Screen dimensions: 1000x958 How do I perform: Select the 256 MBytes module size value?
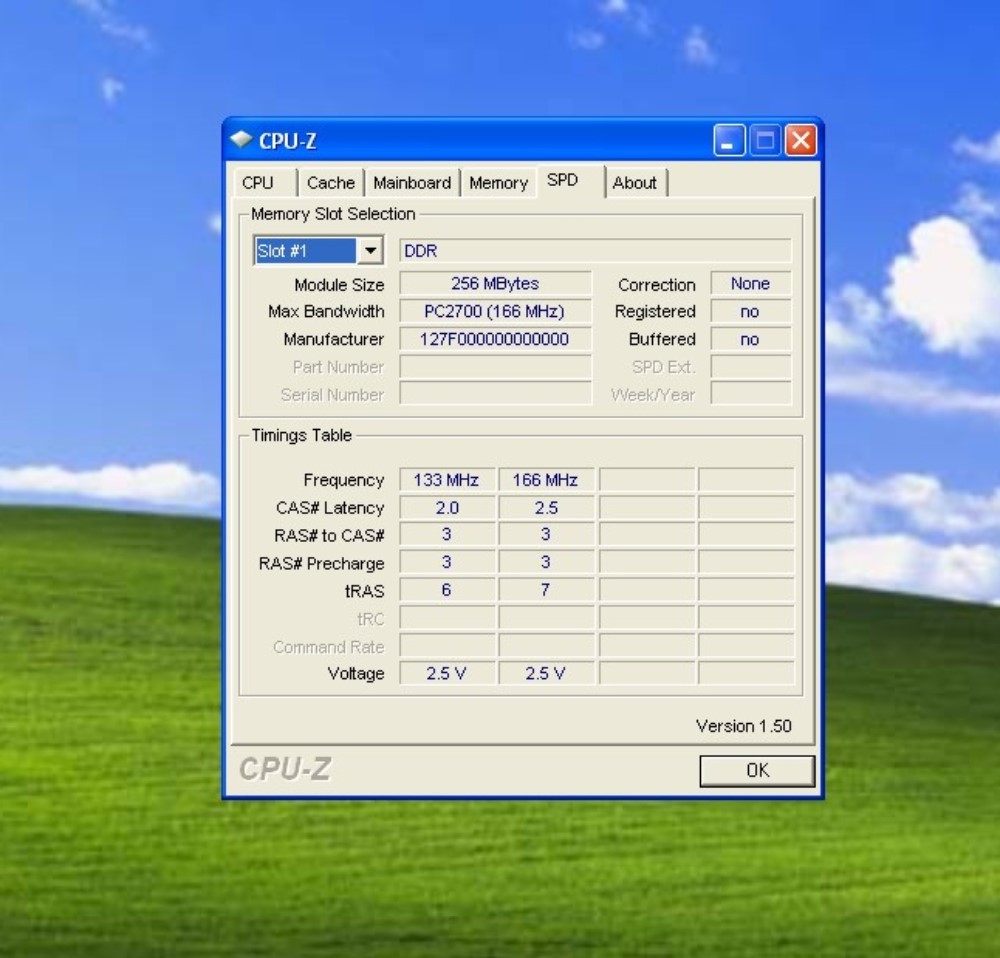(496, 284)
